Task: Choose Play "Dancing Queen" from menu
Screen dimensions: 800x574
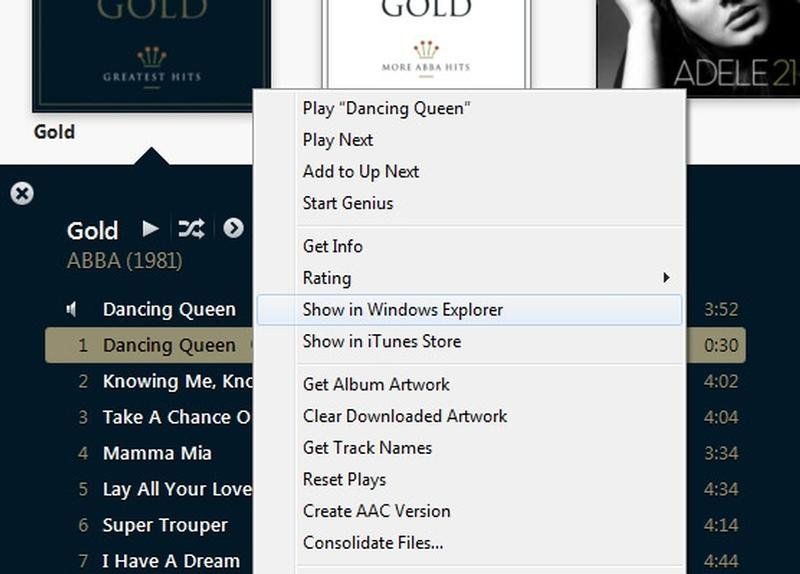Action: click(x=469, y=108)
